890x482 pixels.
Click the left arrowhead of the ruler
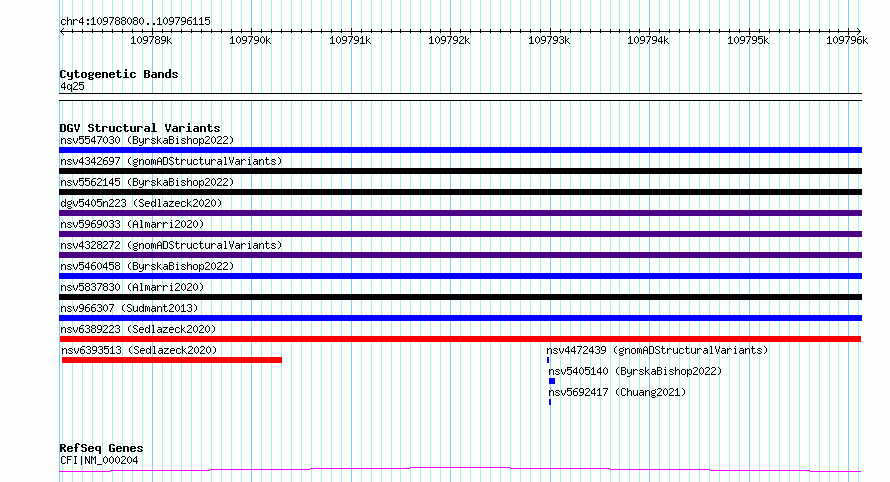point(62,32)
